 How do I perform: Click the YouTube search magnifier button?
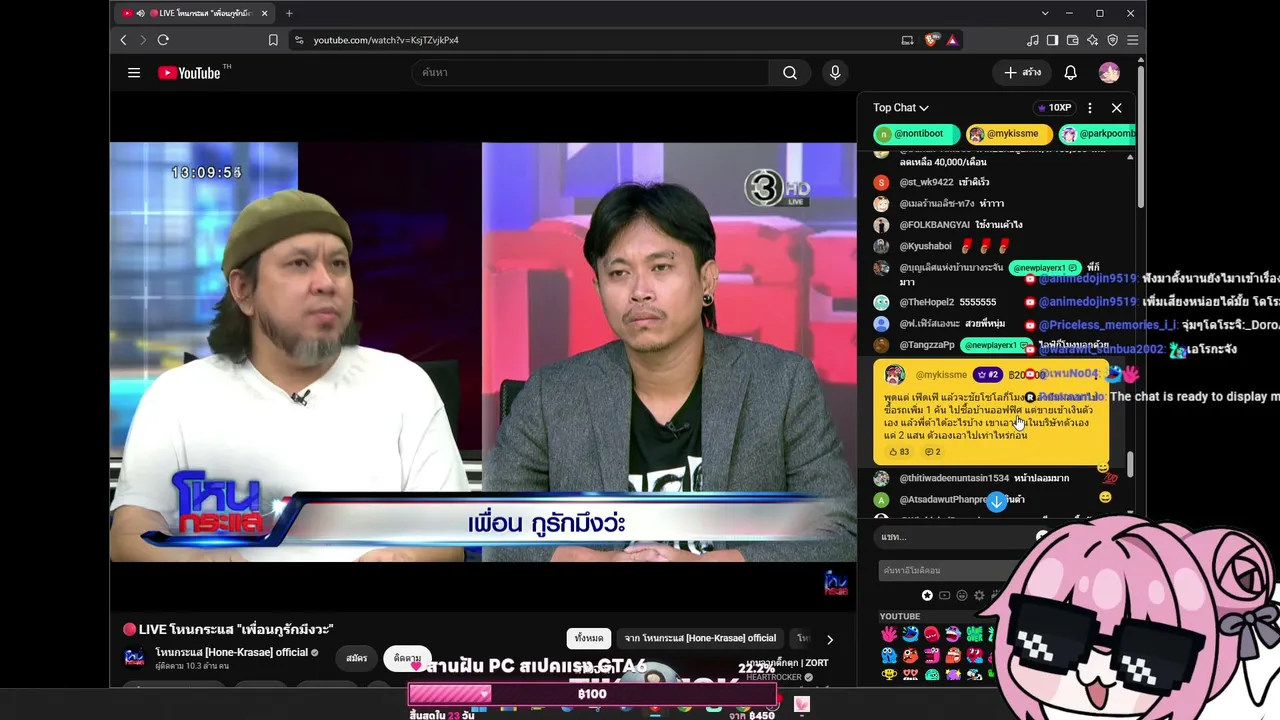[790, 73]
